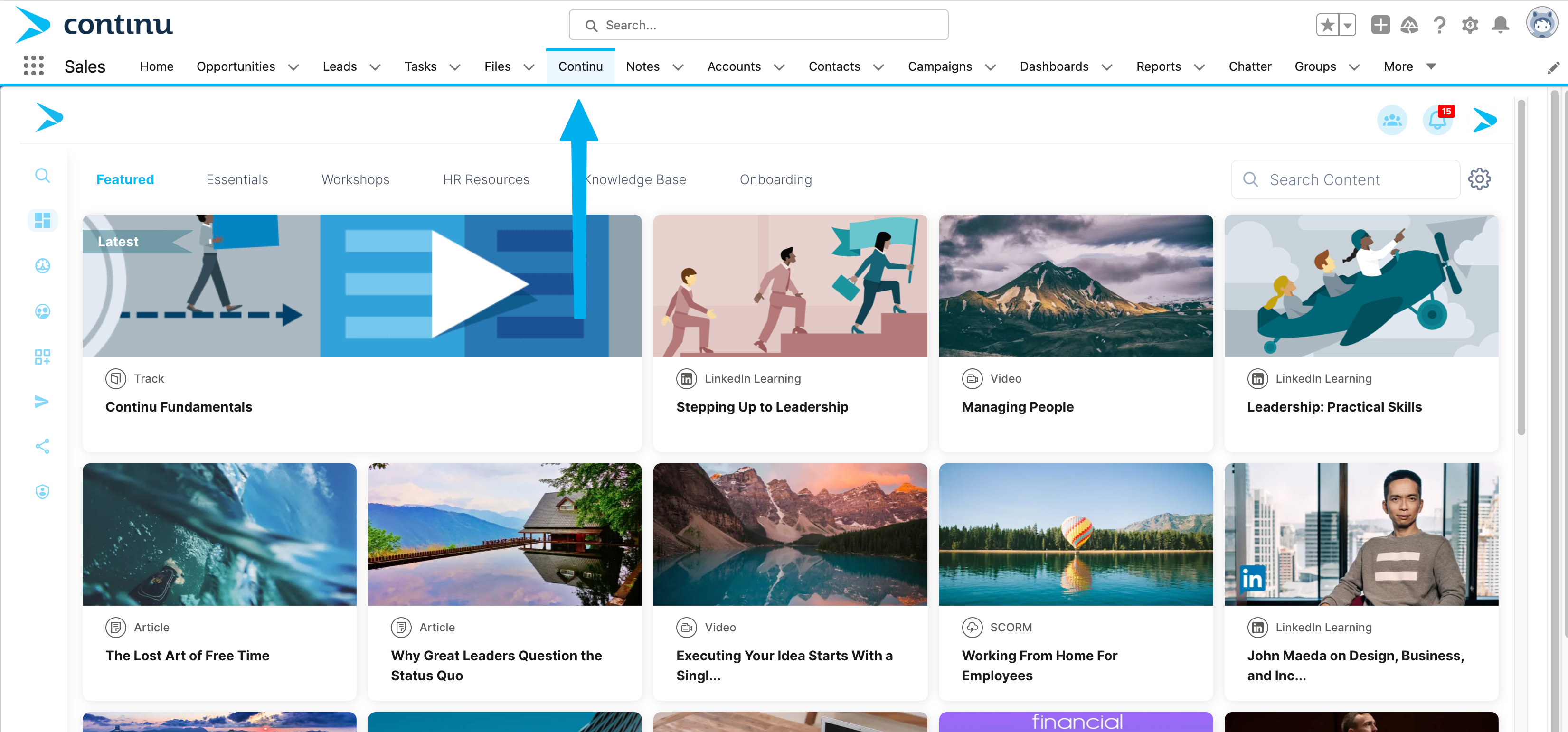Open the Managing People video title
Viewport: 1568px width, 732px height.
pos(1017,406)
